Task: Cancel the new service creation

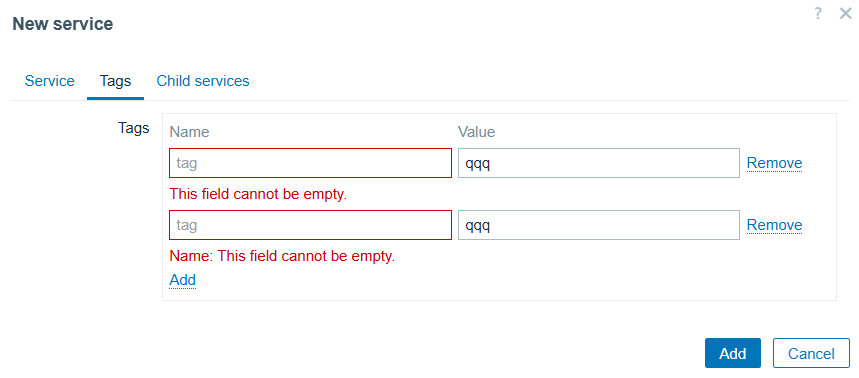Action: [x=811, y=353]
